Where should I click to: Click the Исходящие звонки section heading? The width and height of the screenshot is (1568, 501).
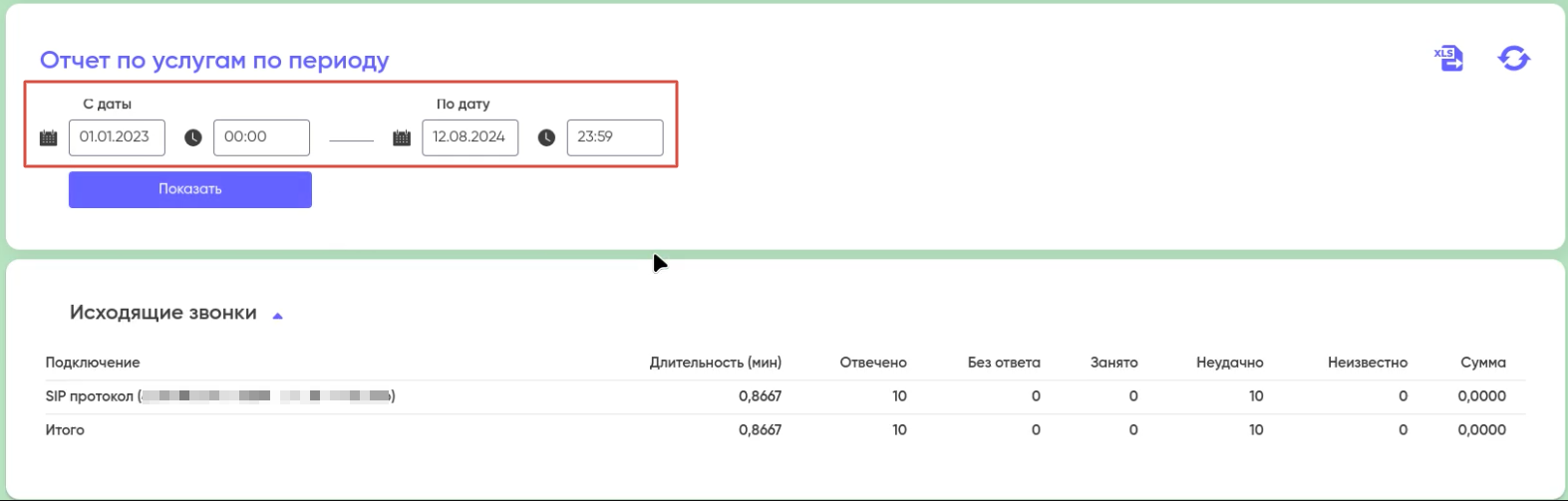(x=162, y=313)
